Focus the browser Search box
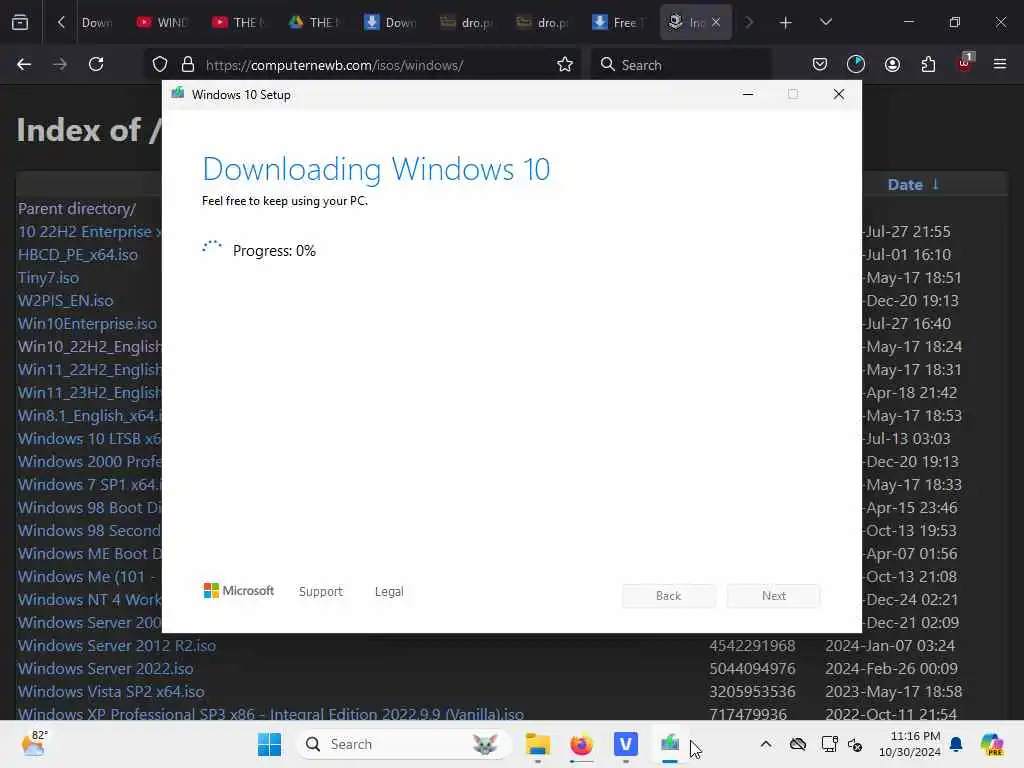The height and width of the screenshot is (768, 1024). click(x=680, y=65)
